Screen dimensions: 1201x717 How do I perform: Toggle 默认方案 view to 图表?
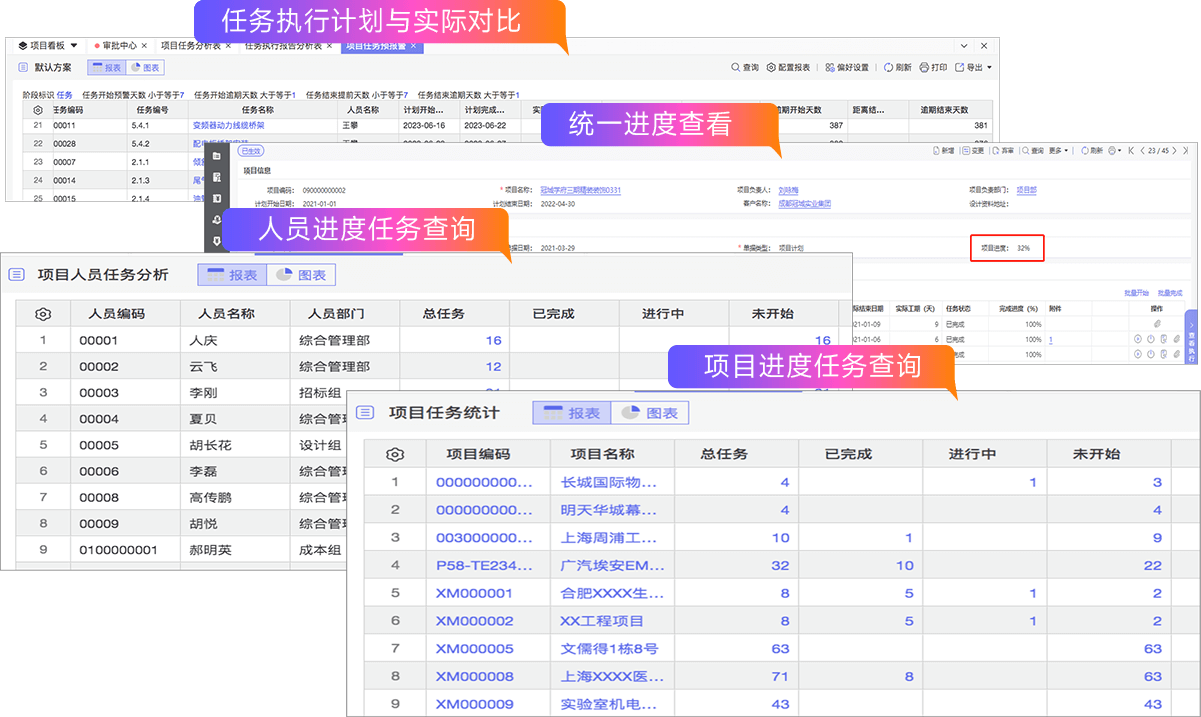point(145,68)
